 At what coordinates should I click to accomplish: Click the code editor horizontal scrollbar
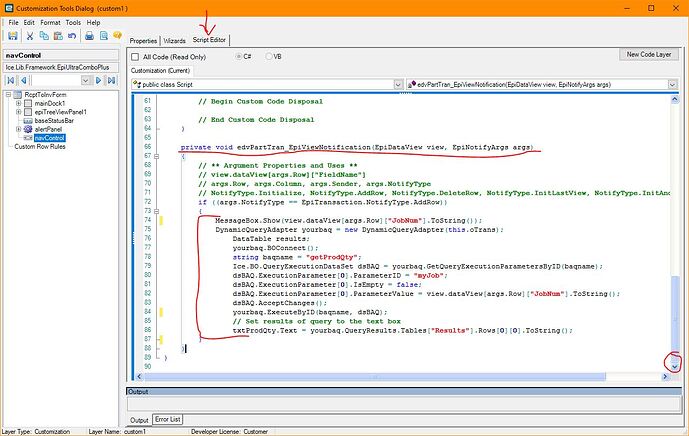(400, 375)
